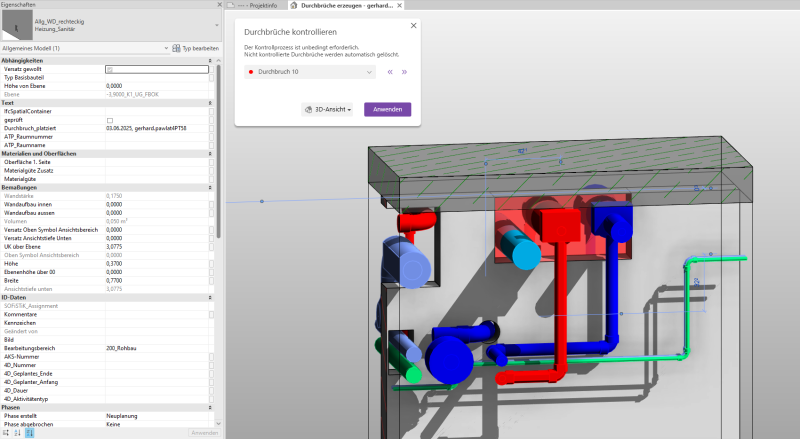Go to the previous Durchbruch with double-left arrow
This screenshot has height=439, width=800.
point(391,72)
